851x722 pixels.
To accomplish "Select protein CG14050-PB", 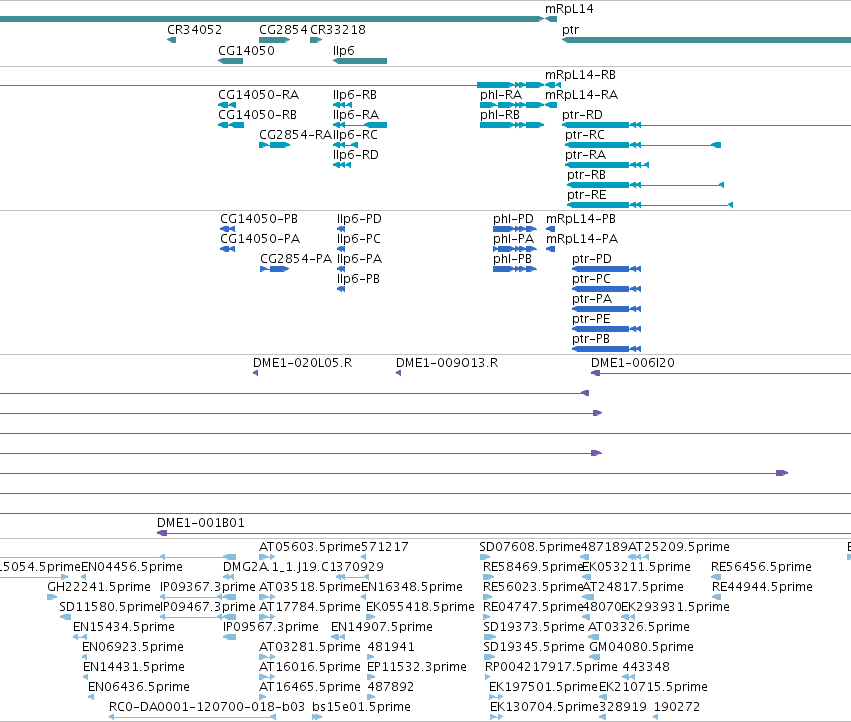I will pyautogui.click(x=227, y=229).
